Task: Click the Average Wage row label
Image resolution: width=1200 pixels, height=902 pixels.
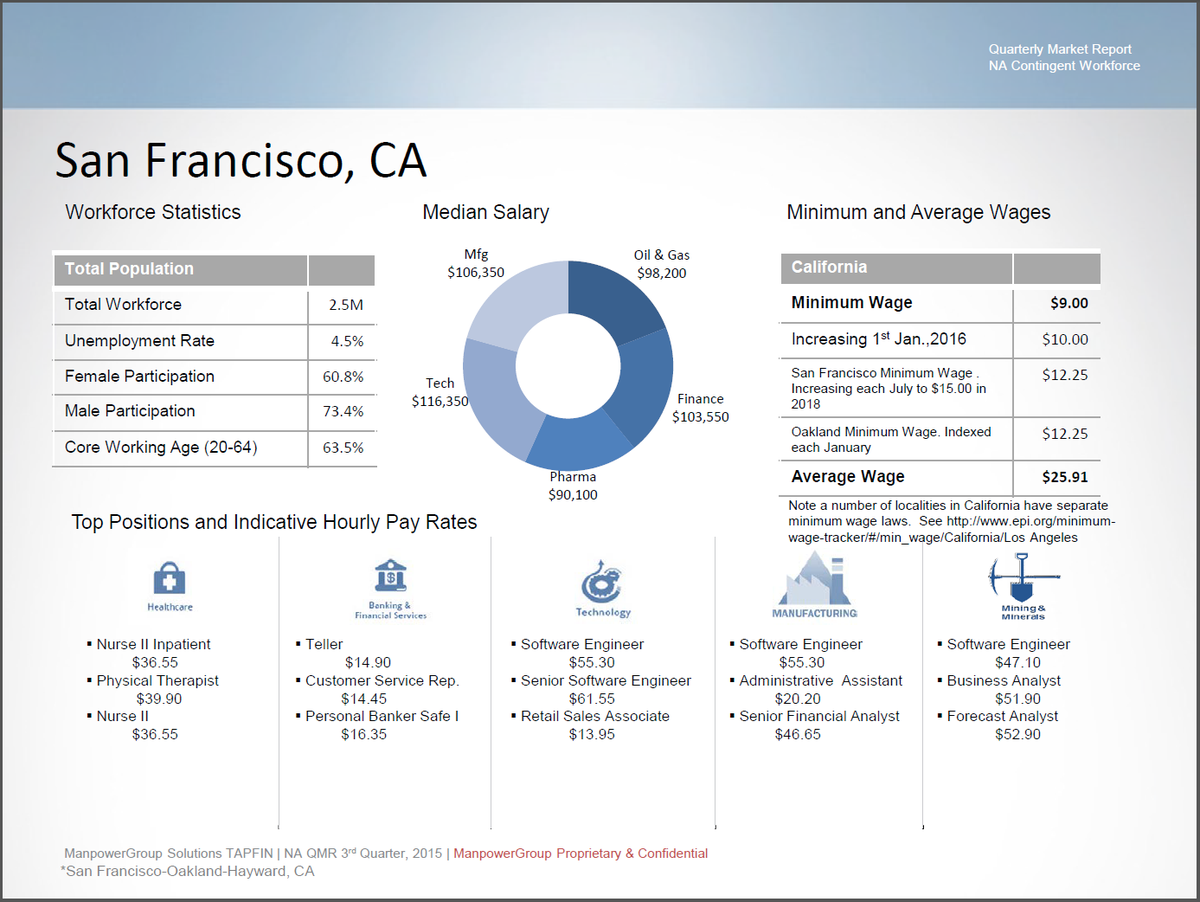Action: tap(847, 477)
